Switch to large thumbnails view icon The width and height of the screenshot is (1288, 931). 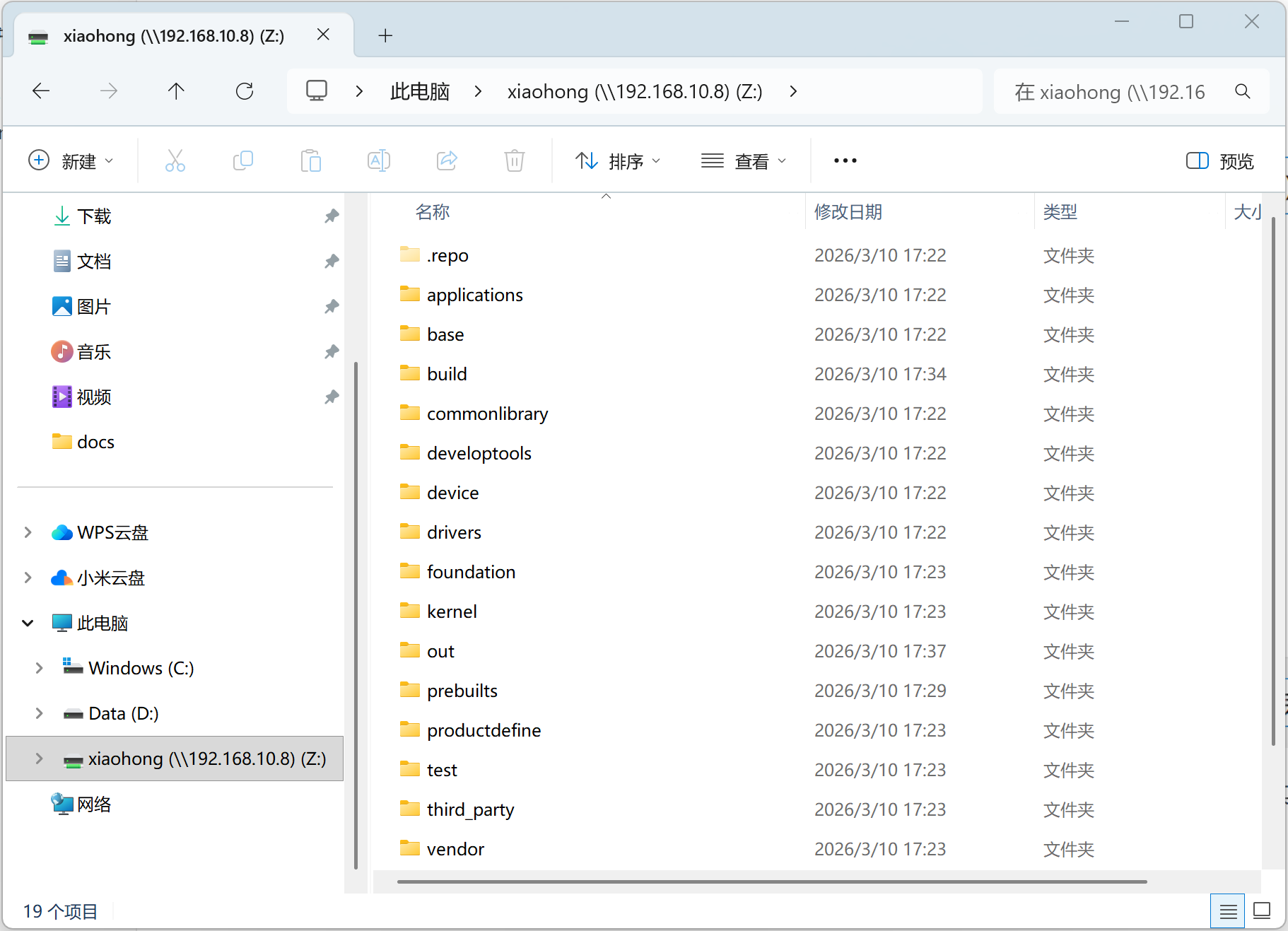pyautogui.click(x=1262, y=911)
